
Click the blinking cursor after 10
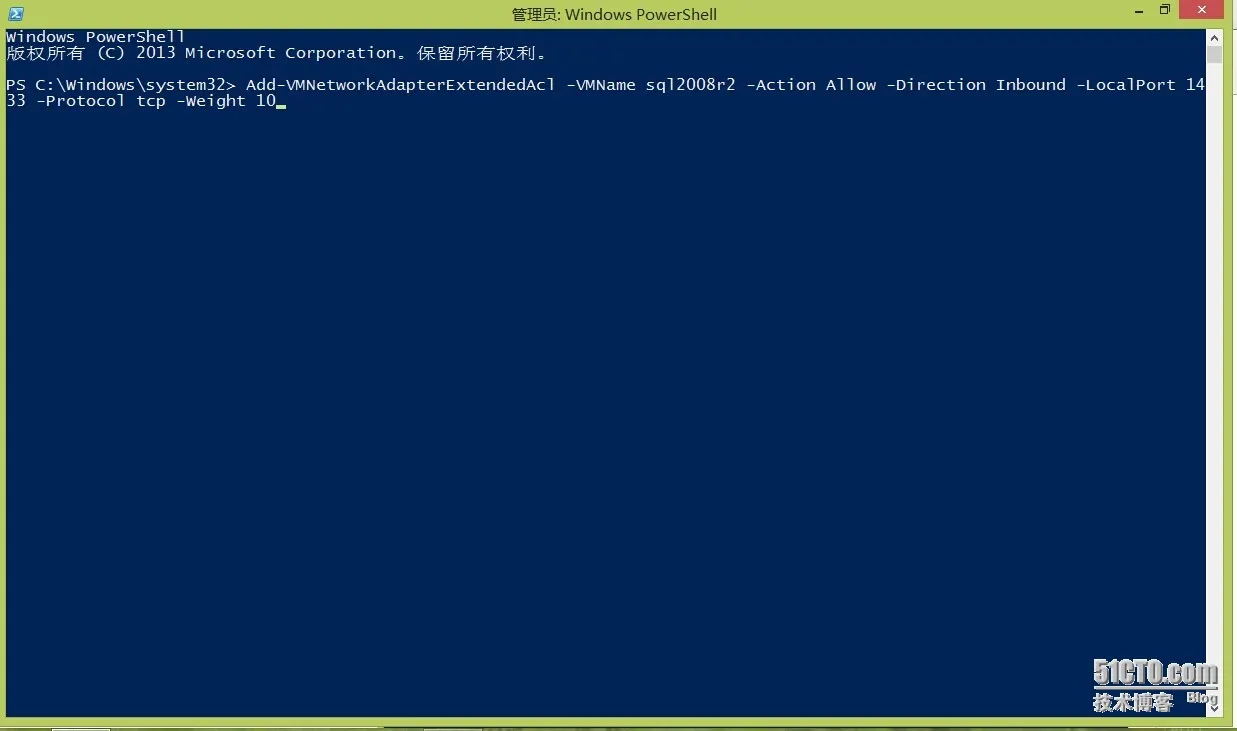281,105
